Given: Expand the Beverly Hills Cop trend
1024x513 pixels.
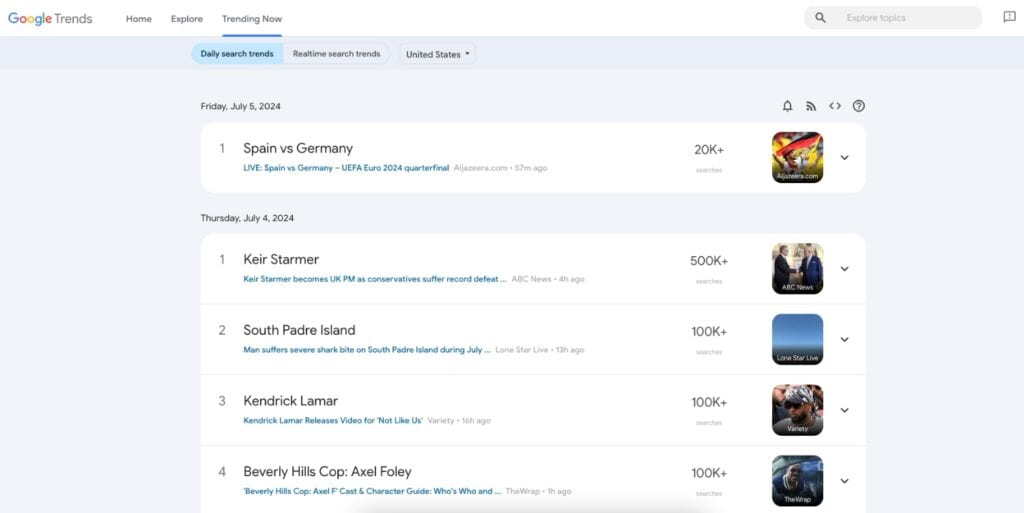Looking at the screenshot, I should coord(844,481).
